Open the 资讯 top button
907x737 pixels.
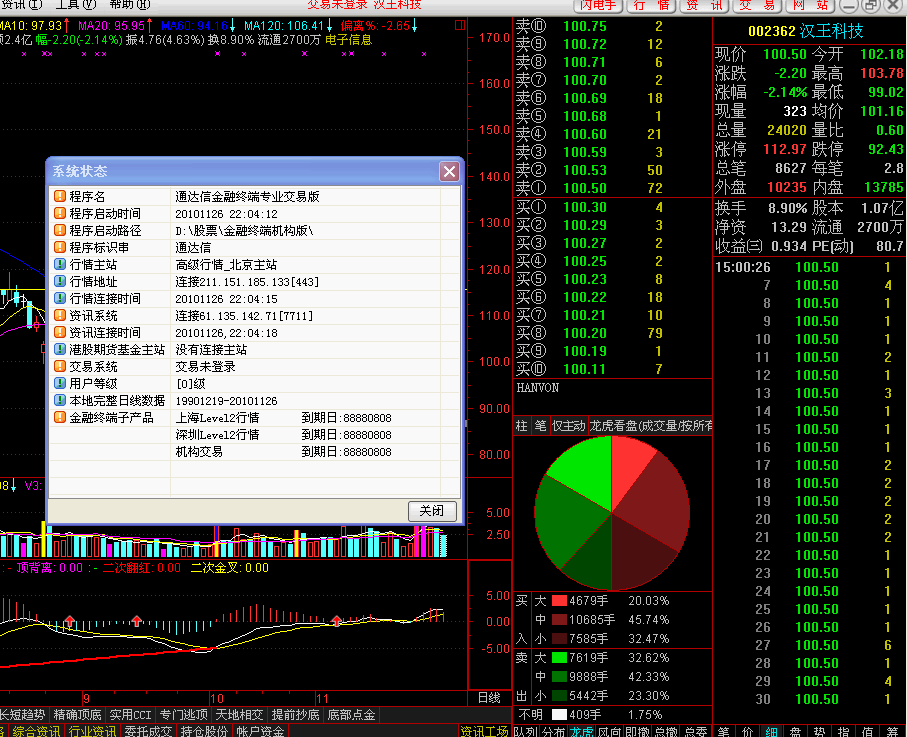pos(704,5)
